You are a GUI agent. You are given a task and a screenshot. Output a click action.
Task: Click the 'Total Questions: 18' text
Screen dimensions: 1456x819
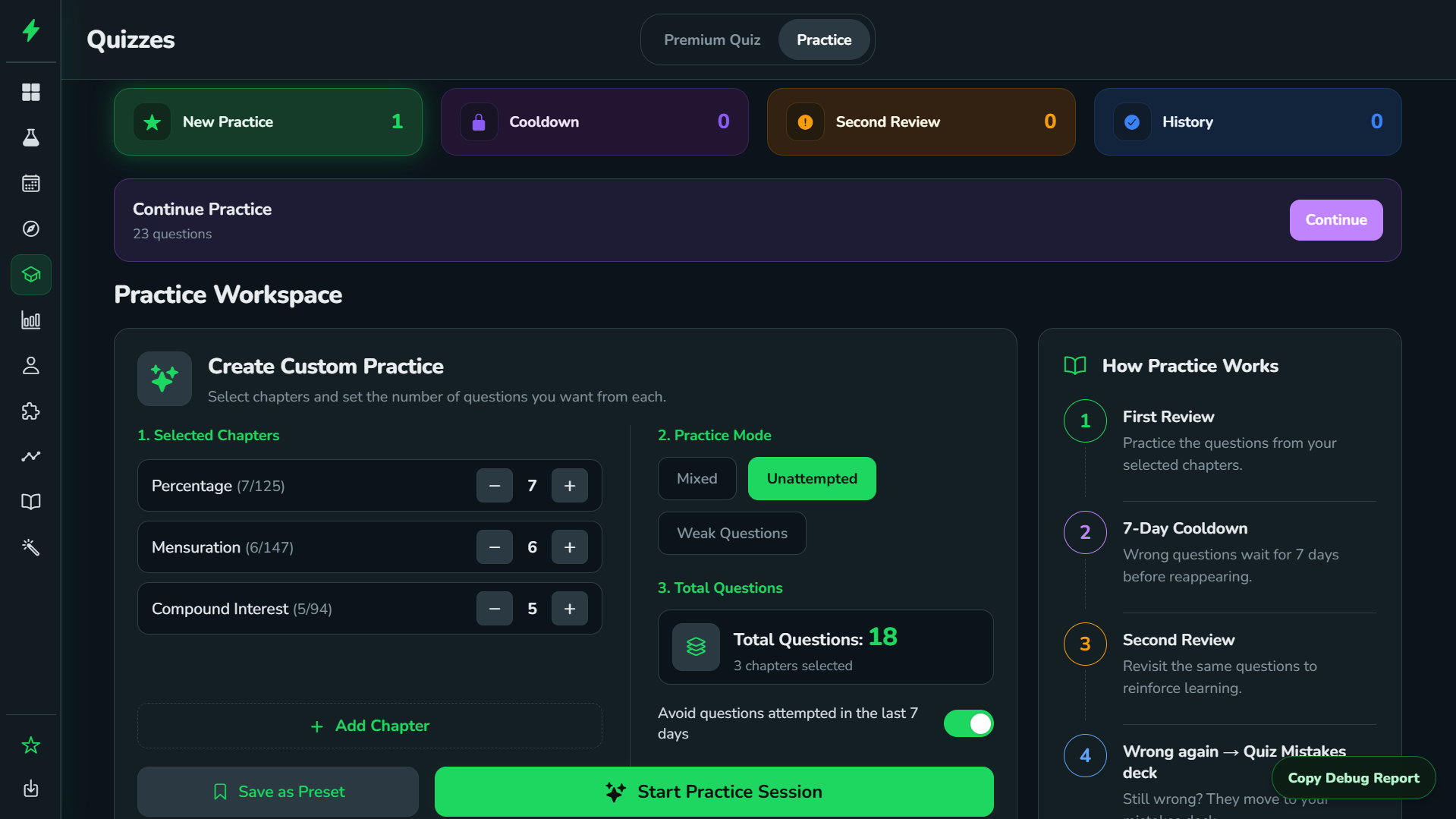(815, 638)
